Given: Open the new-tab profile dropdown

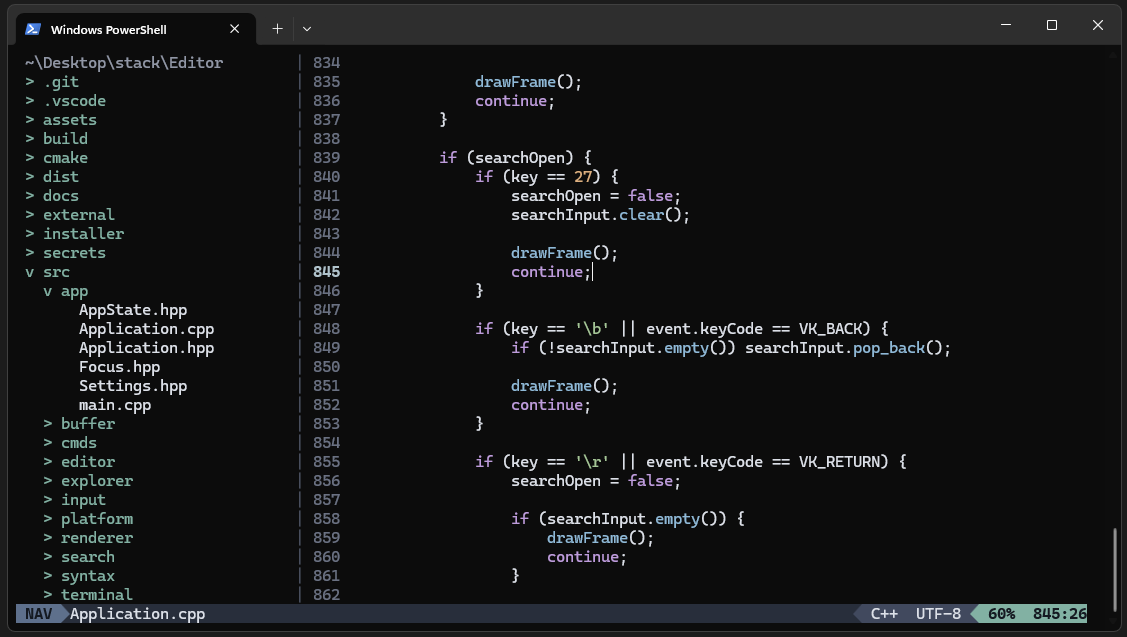Looking at the screenshot, I should 307,29.
